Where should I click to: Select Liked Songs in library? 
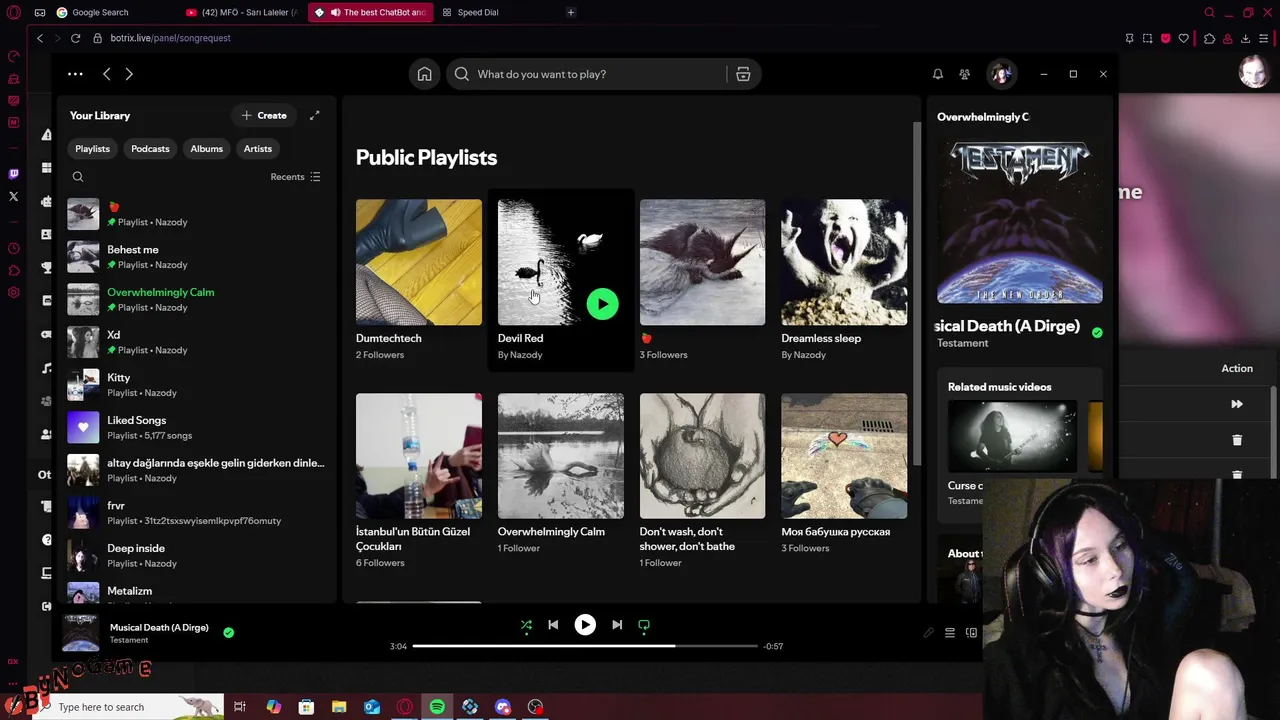pyautogui.click(x=196, y=428)
